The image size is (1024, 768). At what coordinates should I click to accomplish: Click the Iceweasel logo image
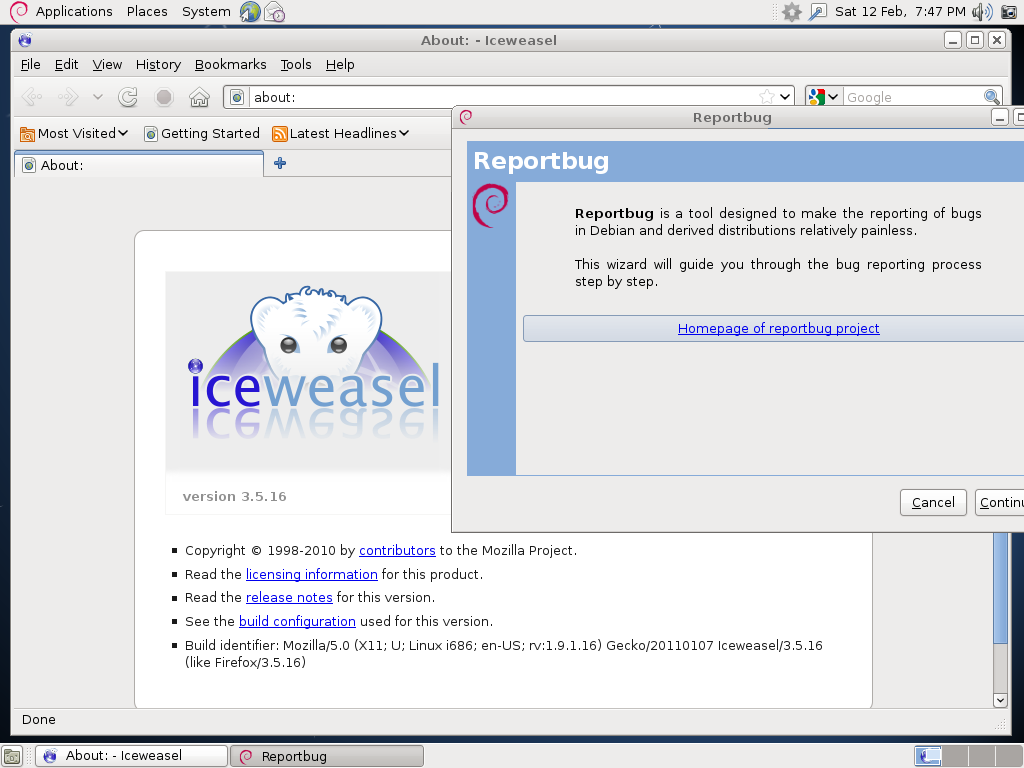click(x=308, y=372)
